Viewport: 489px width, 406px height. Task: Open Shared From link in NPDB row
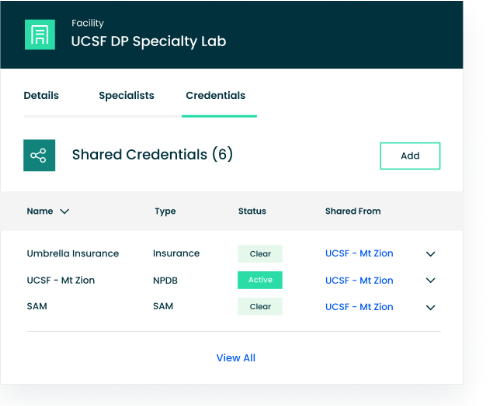[x=359, y=280]
